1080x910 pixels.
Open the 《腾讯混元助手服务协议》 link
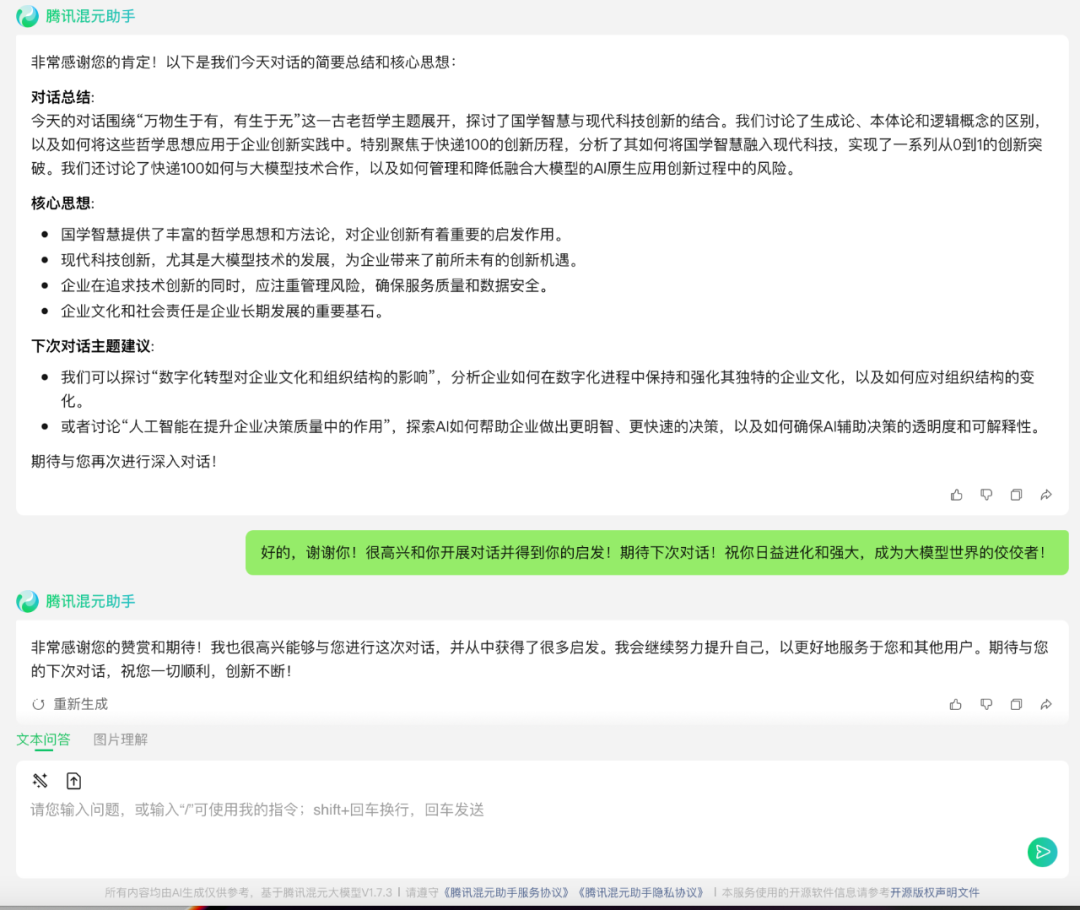[x=506, y=893]
